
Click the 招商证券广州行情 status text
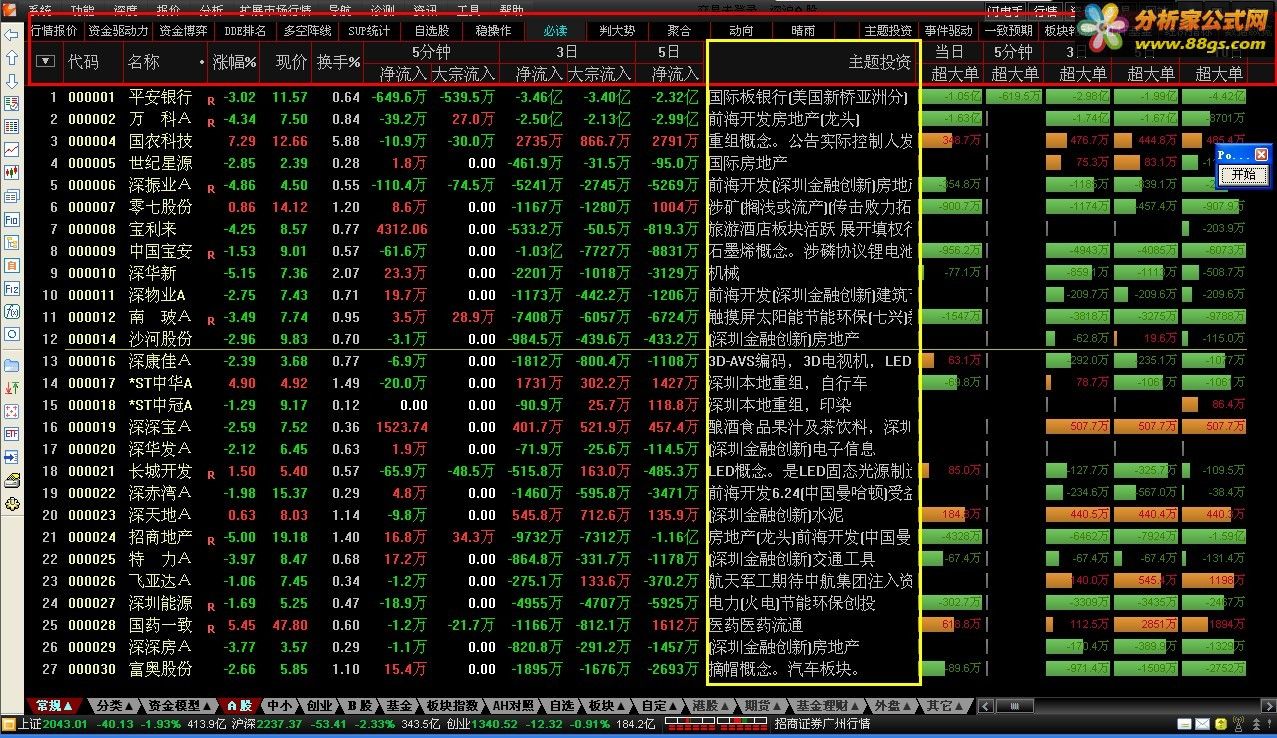coord(822,724)
